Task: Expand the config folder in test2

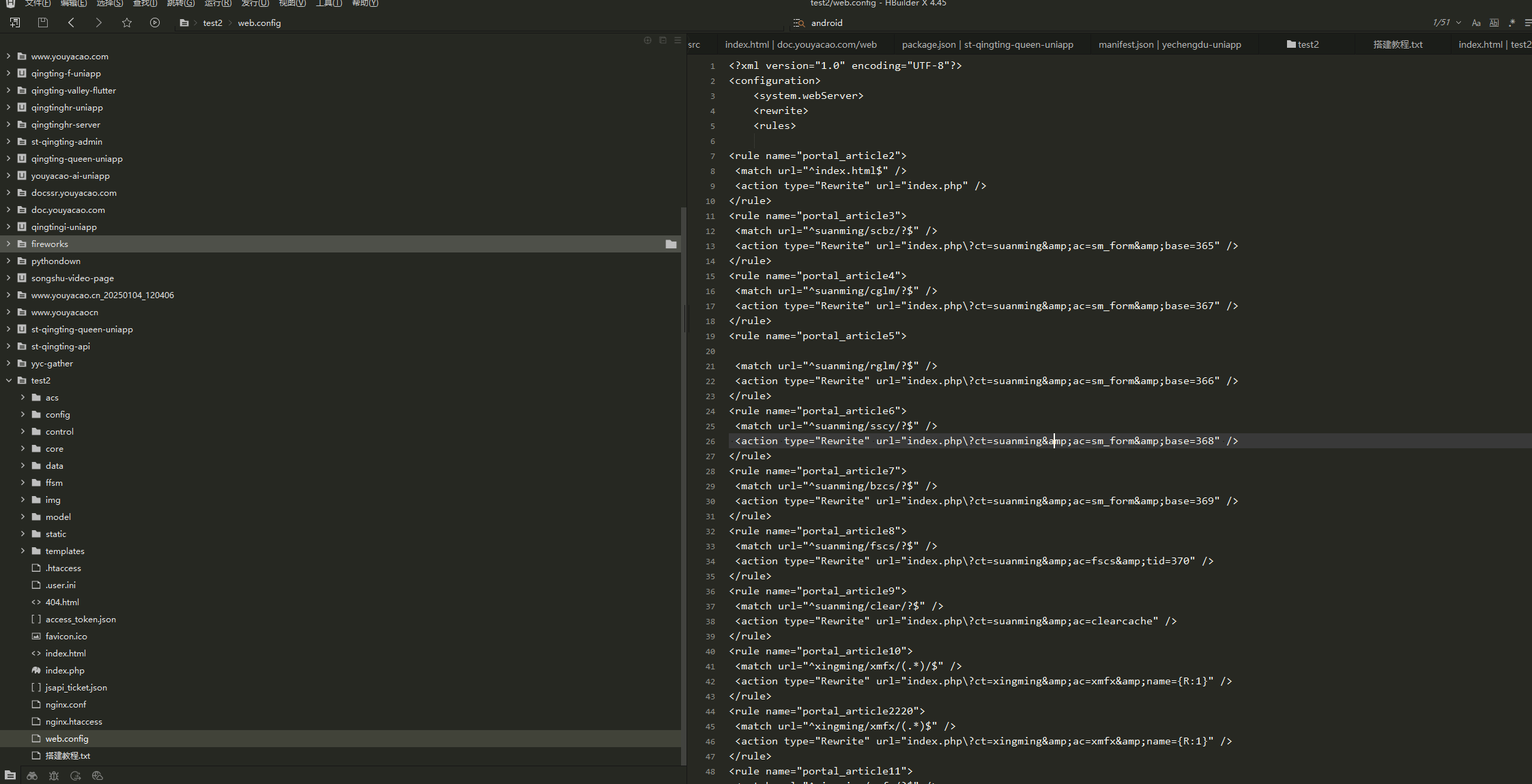Action: 23,414
